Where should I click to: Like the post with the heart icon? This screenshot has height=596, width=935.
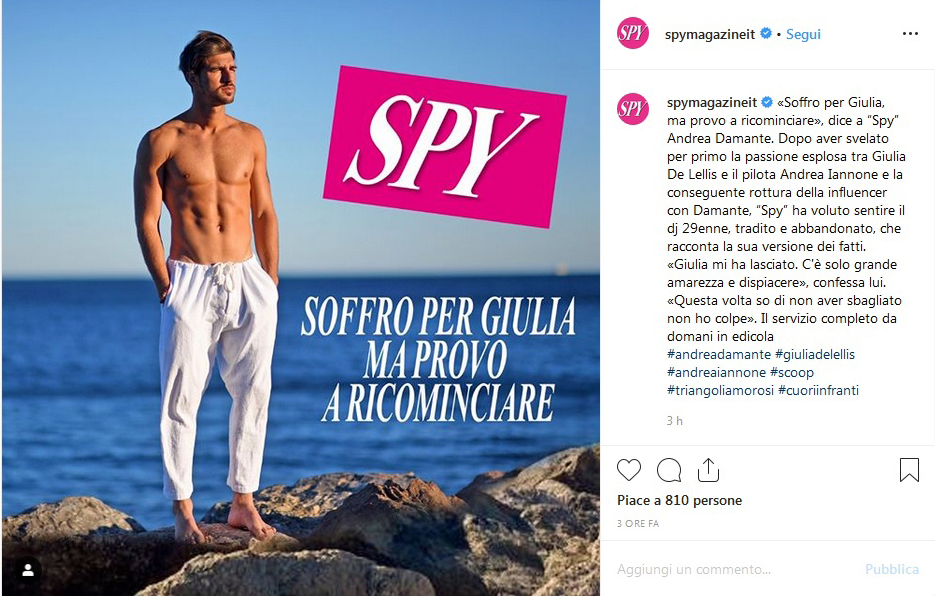click(629, 470)
